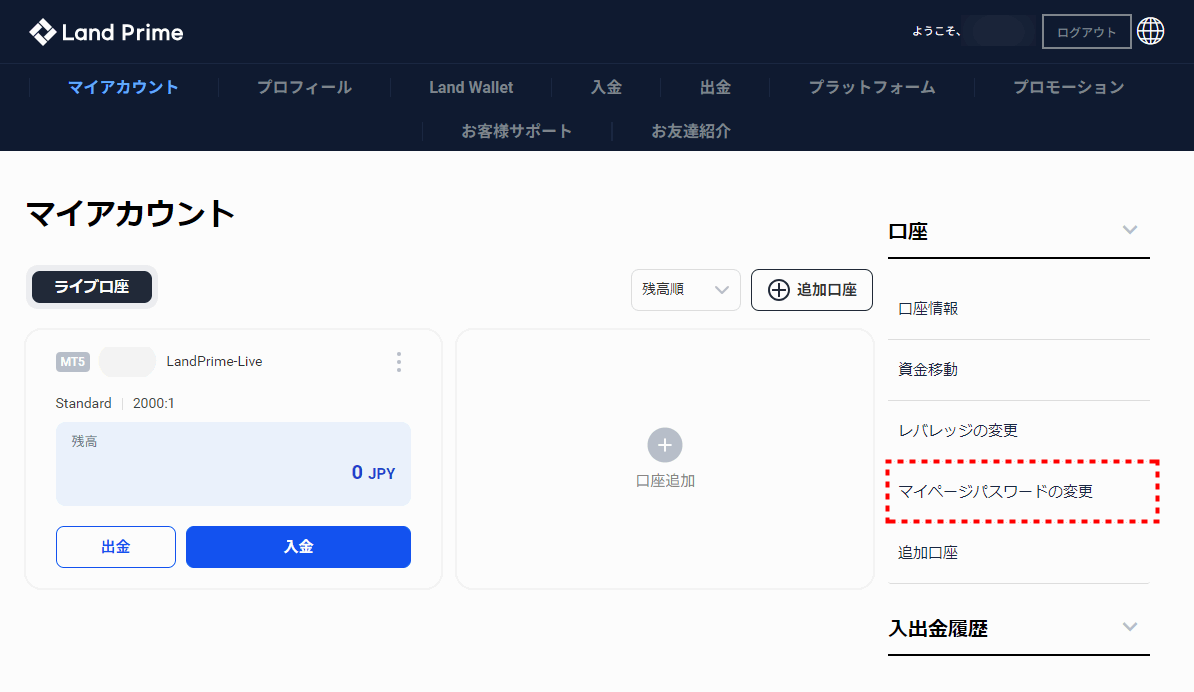Click the 0 JPY balance value
The image size is (1194, 692).
click(x=373, y=473)
